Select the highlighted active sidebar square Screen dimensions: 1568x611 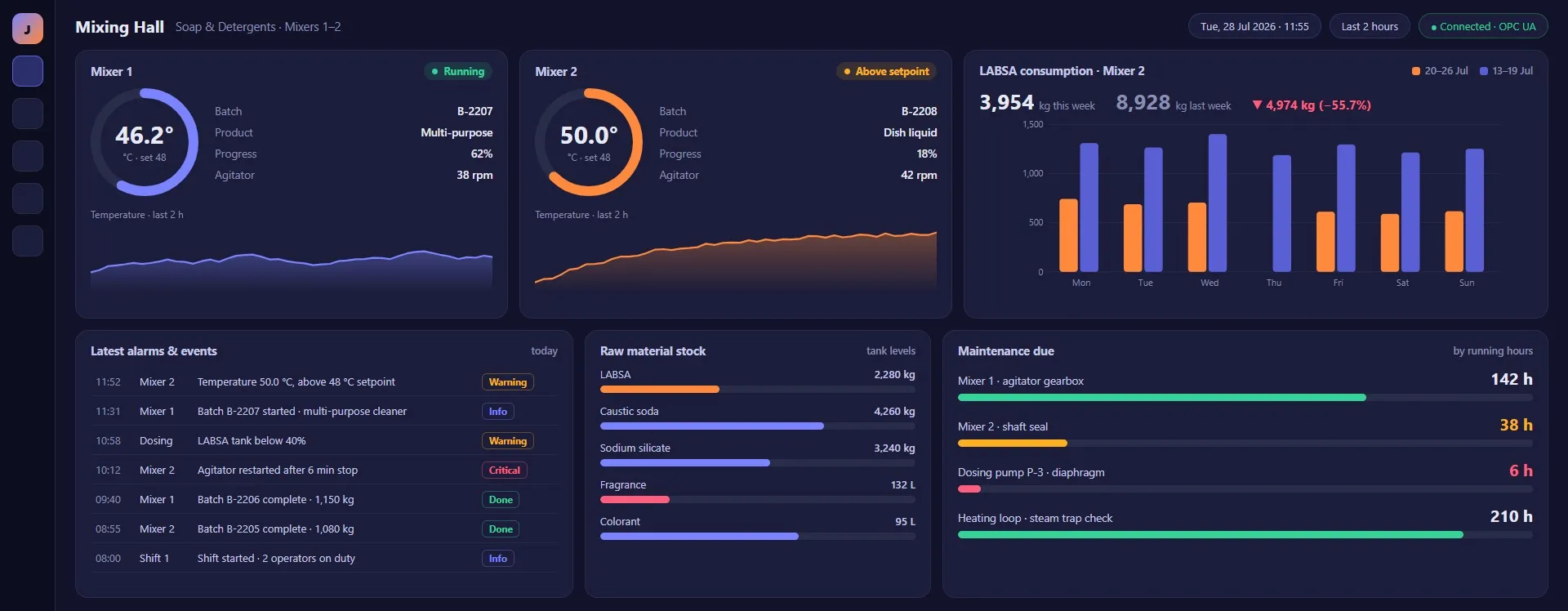[28, 71]
